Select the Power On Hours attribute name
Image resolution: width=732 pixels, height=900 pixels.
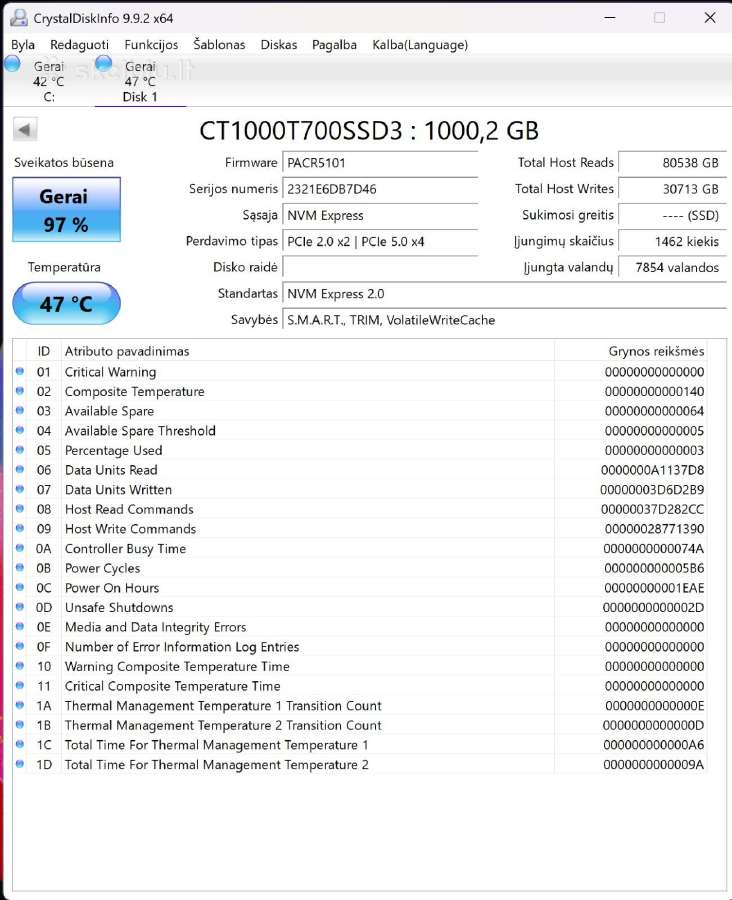pos(112,588)
